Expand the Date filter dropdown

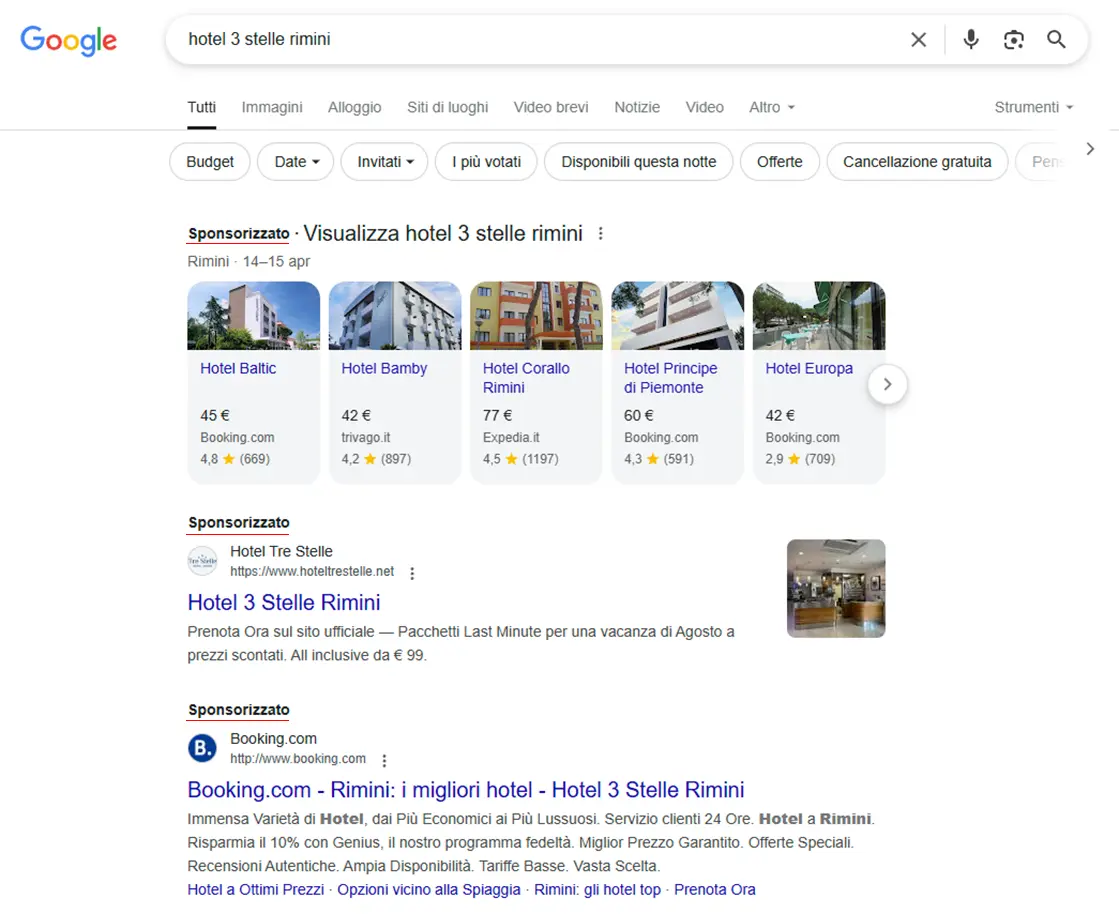pyautogui.click(x=295, y=162)
